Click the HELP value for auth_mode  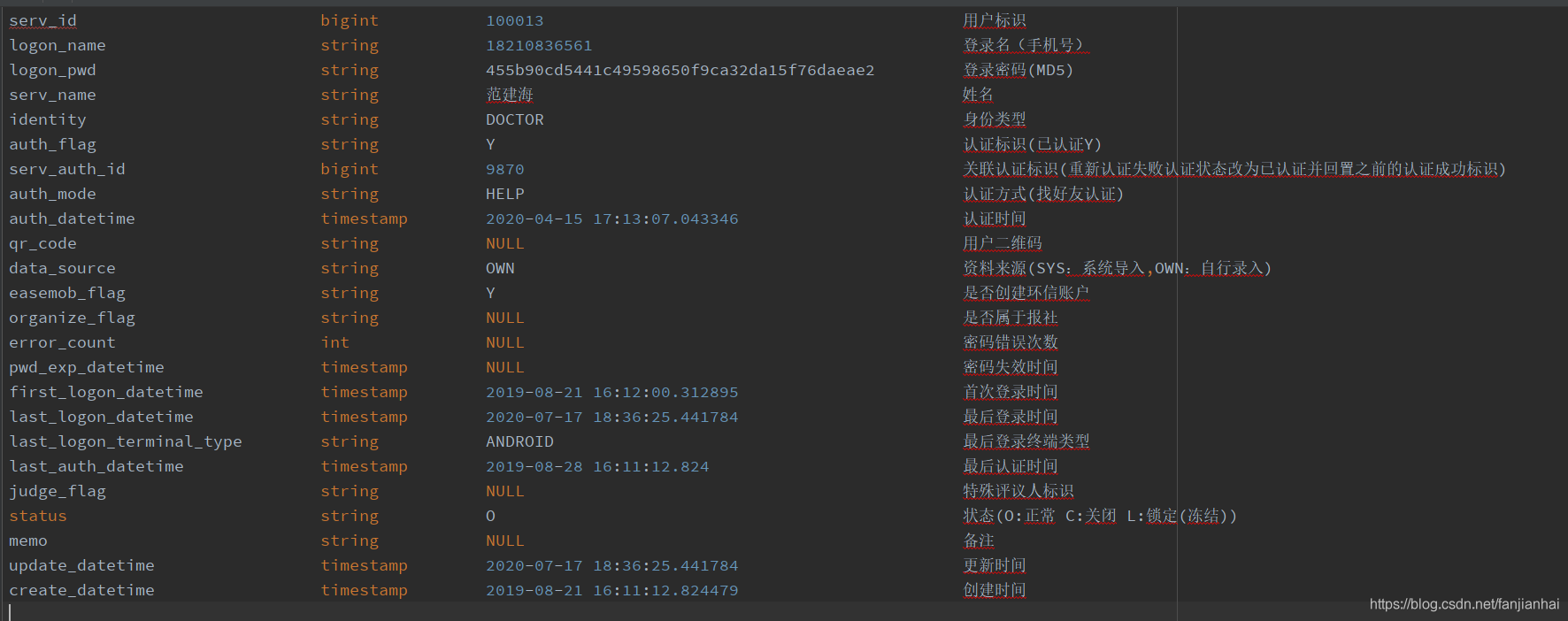(x=504, y=194)
